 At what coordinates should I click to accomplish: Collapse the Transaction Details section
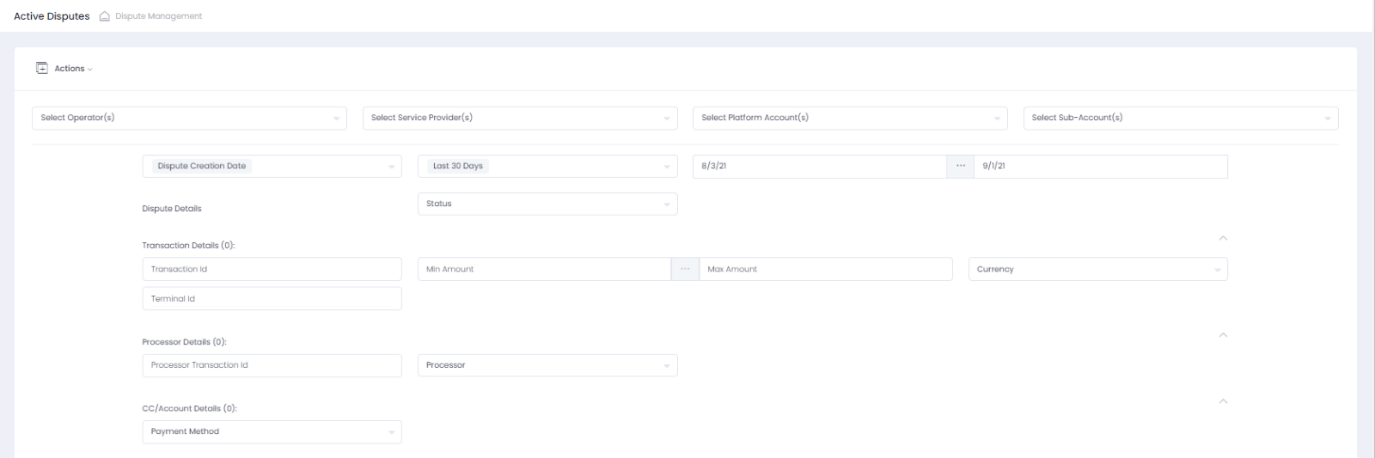pyautogui.click(x=1222, y=238)
